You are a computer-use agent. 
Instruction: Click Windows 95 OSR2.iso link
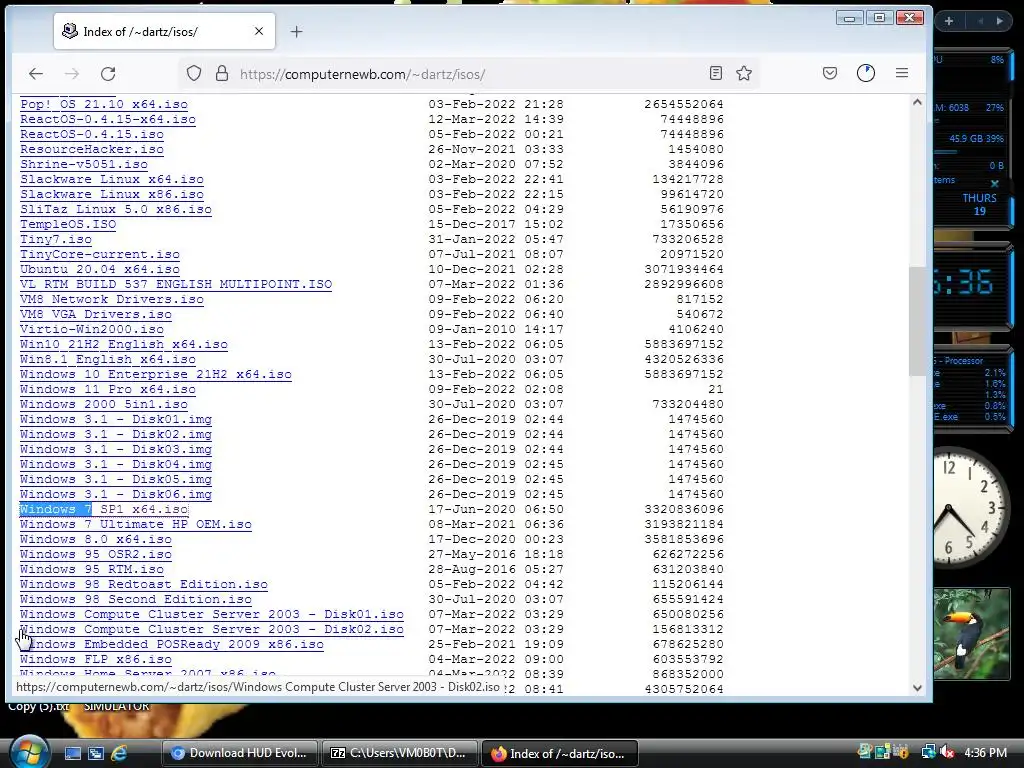click(96, 554)
